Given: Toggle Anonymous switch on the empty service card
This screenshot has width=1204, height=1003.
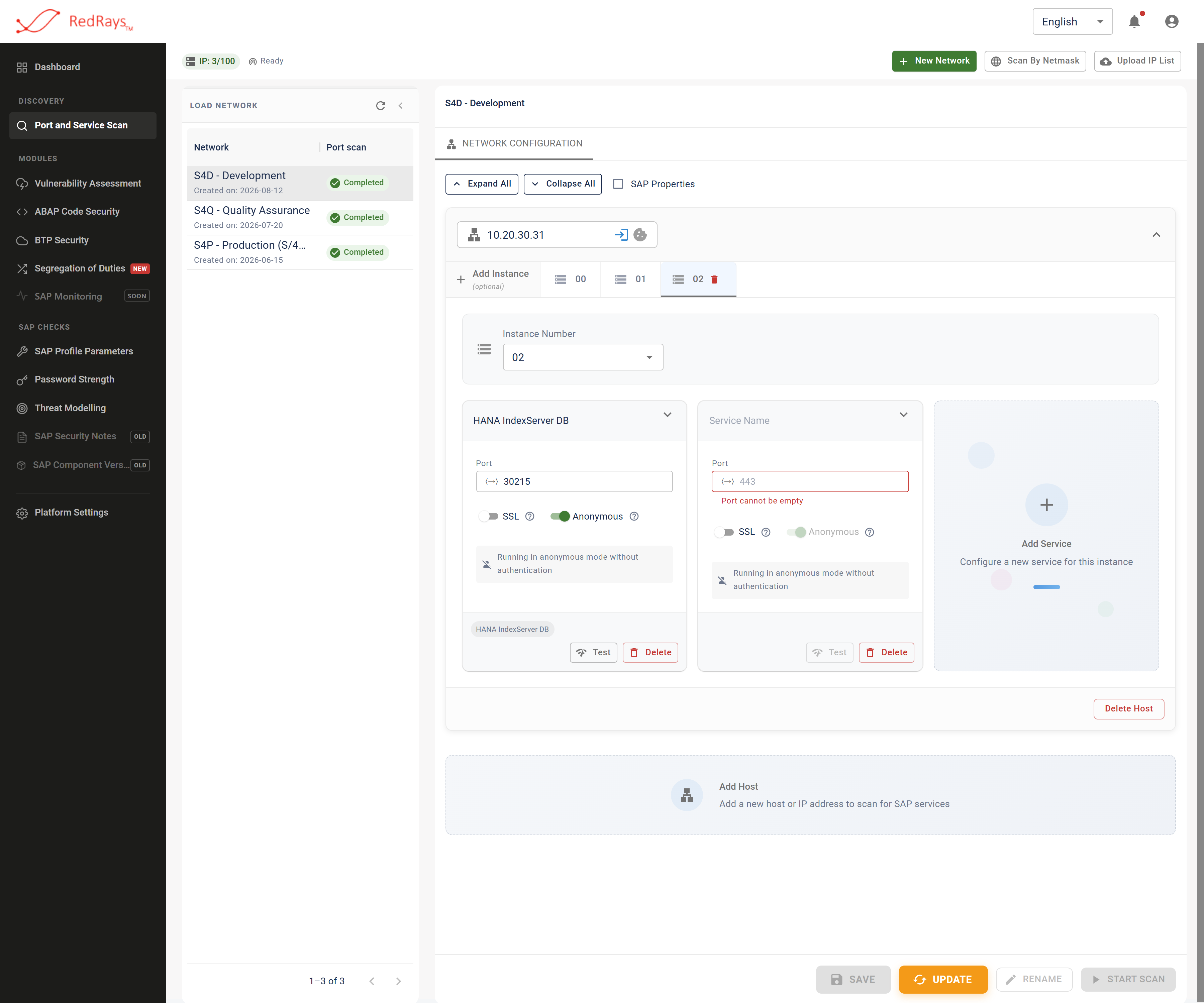Looking at the screenshot, I should click(x=796, y=532).
